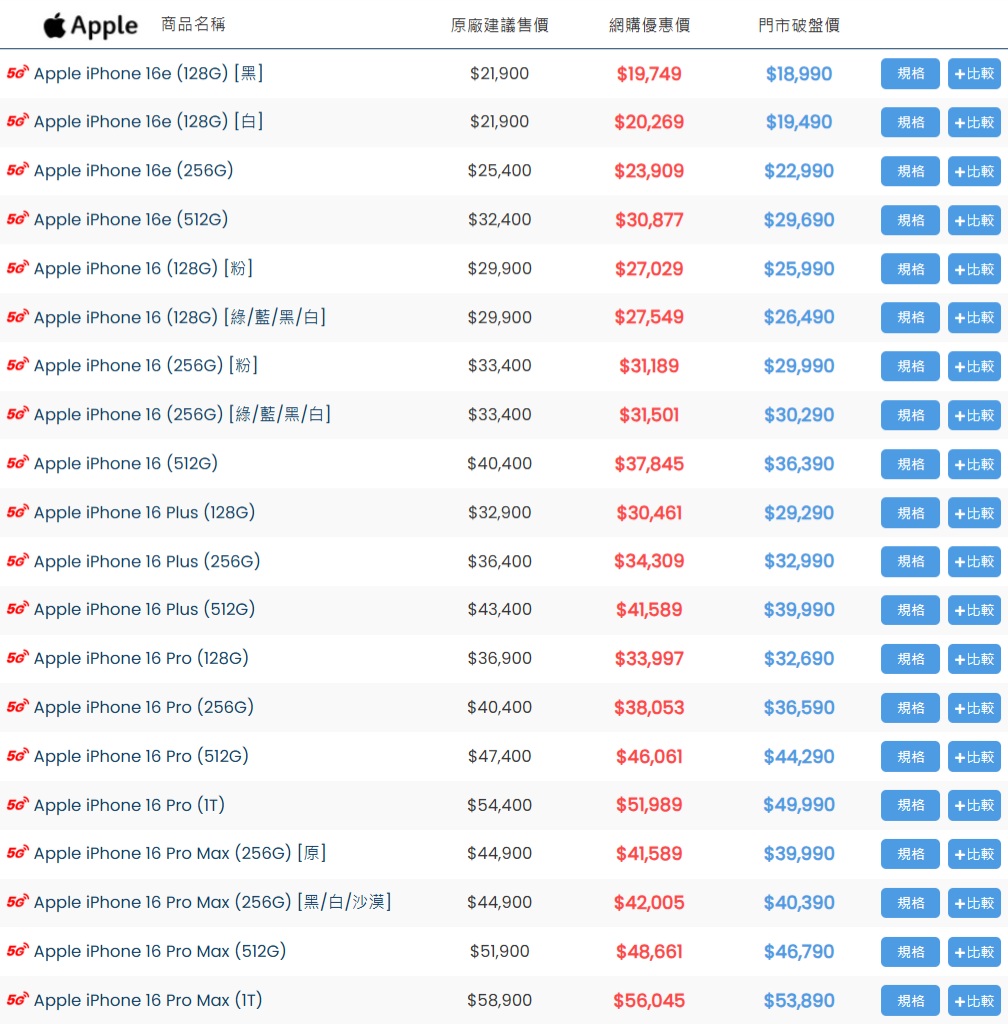The height and width of the screenshot is (1024, 1008).
Task: Click the 5G icon beside iPhone 16e (128G) [黑]
Action: (x=18, y=72)
